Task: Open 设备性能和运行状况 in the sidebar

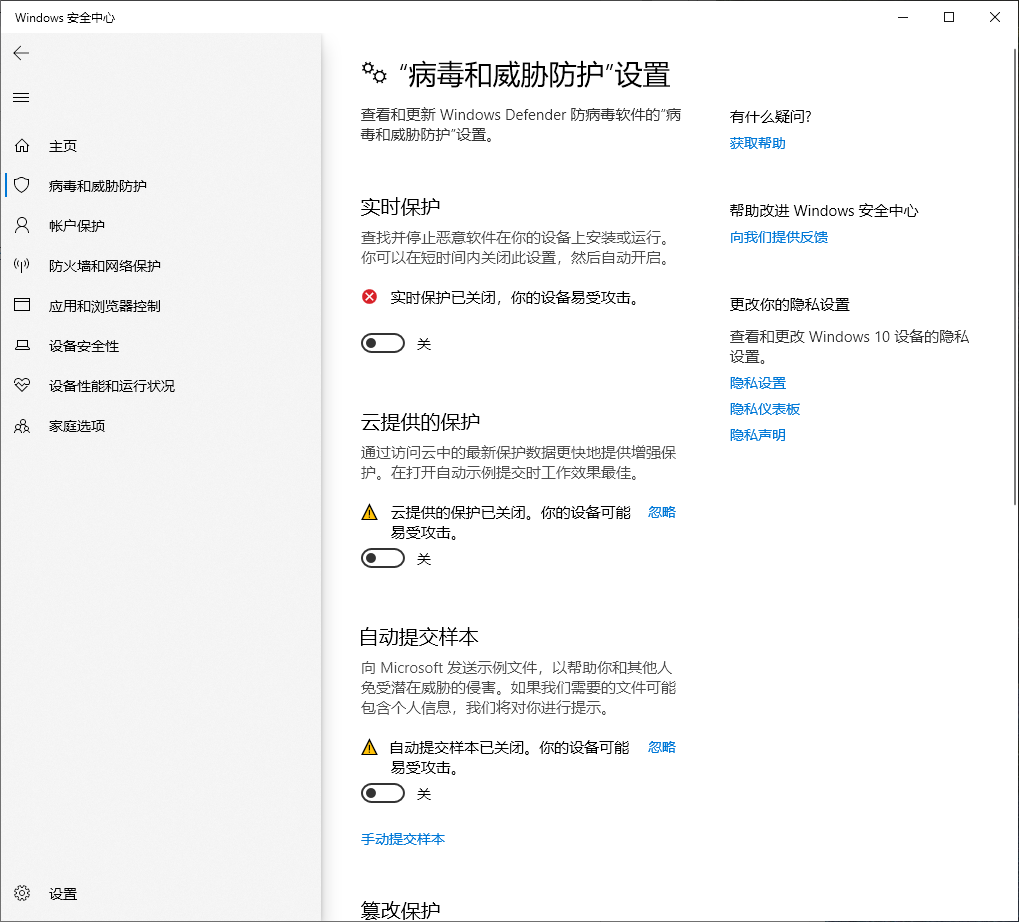Action: (x=162, y=385)
